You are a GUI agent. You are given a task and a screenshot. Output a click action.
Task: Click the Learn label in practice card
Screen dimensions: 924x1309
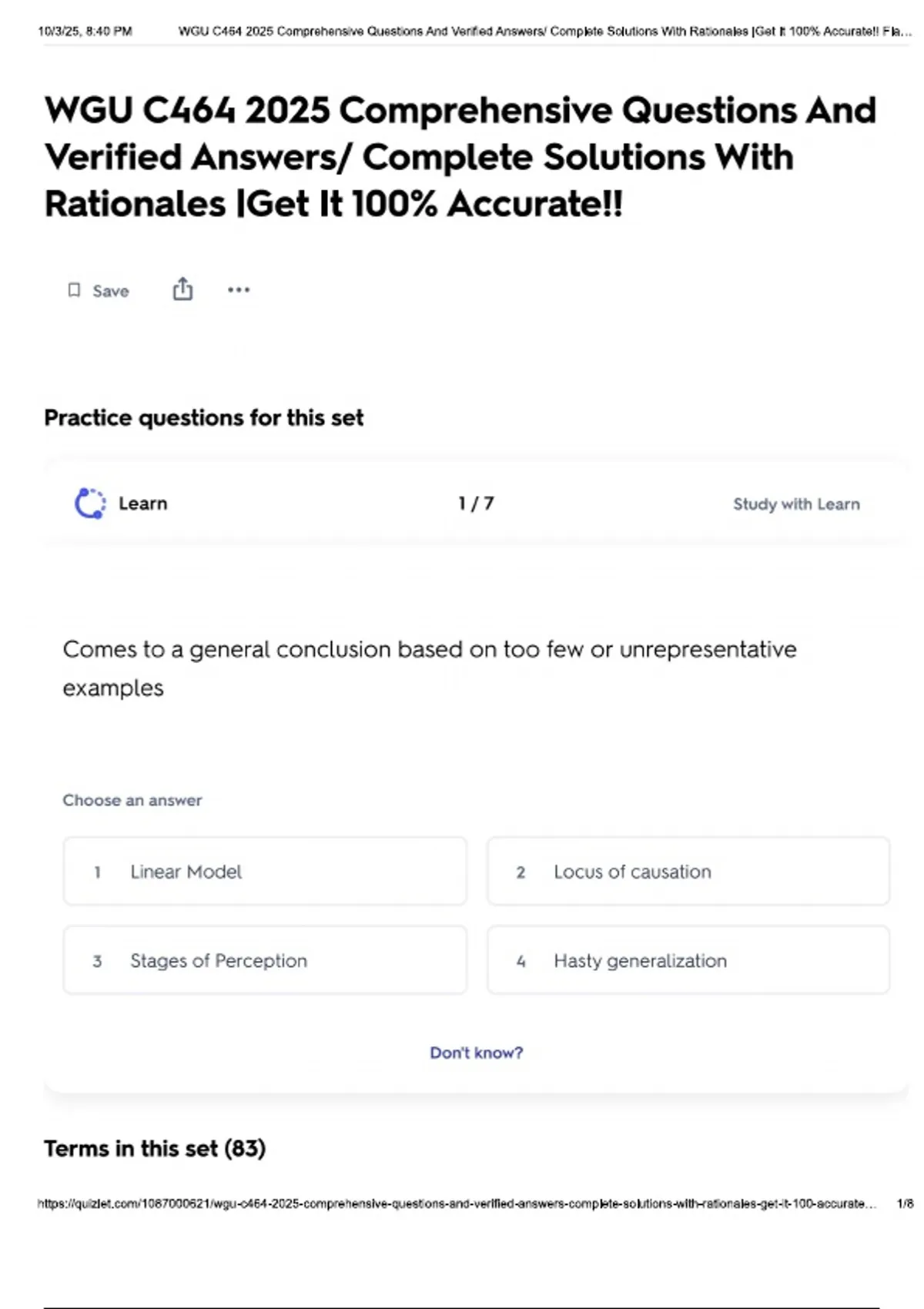click(143, 504)
